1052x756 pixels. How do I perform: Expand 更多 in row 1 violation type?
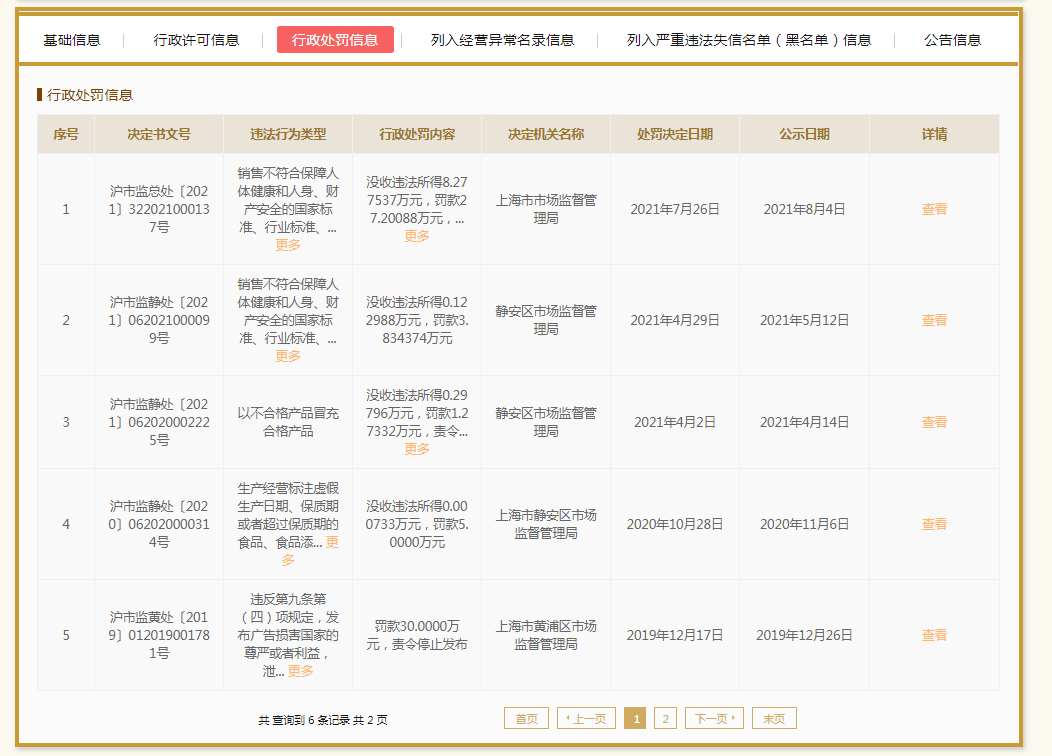pos(288,245)
